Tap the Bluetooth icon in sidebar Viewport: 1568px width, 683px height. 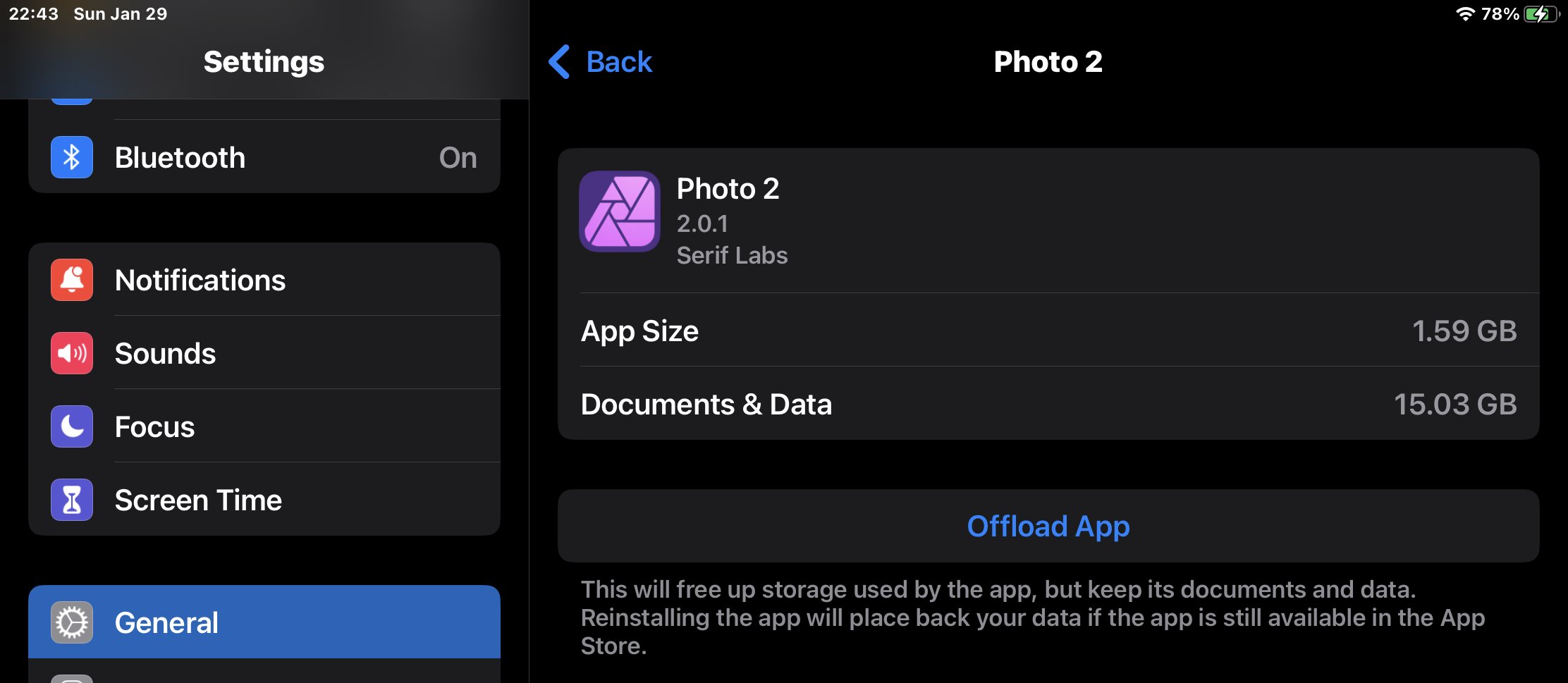pos(72,157)
